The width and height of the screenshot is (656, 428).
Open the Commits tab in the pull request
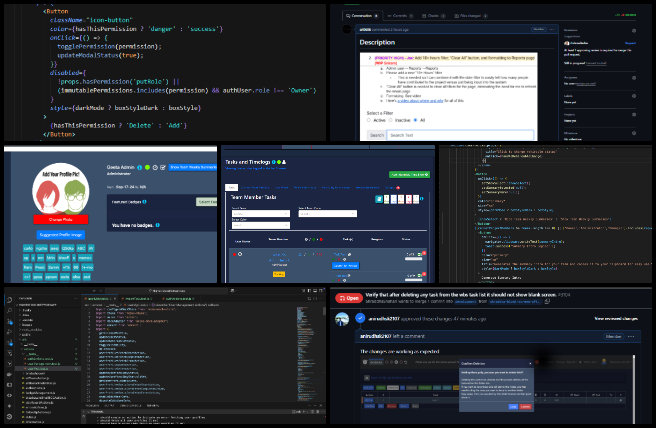tap(400, 16)
